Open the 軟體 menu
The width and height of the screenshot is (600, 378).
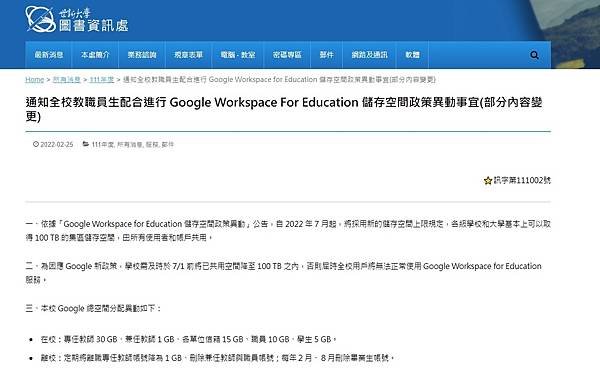(412, 55)
